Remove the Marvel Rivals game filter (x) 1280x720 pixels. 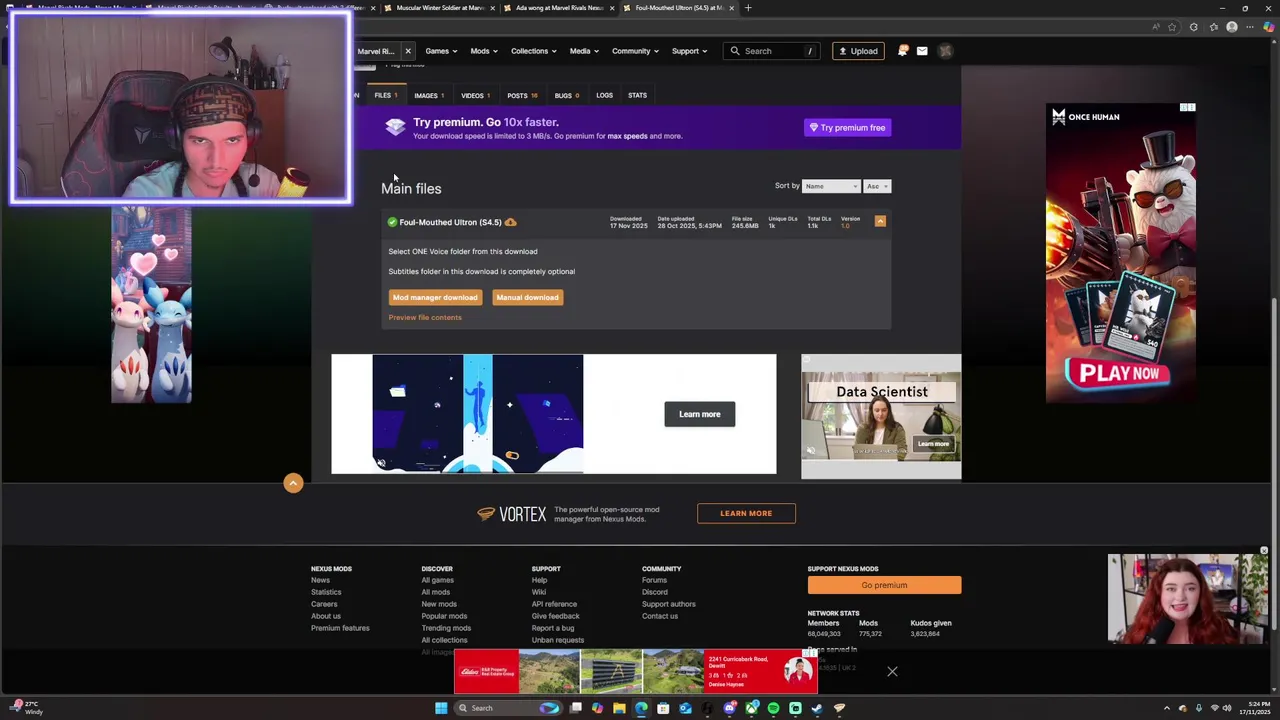click(x=408, y=51)
